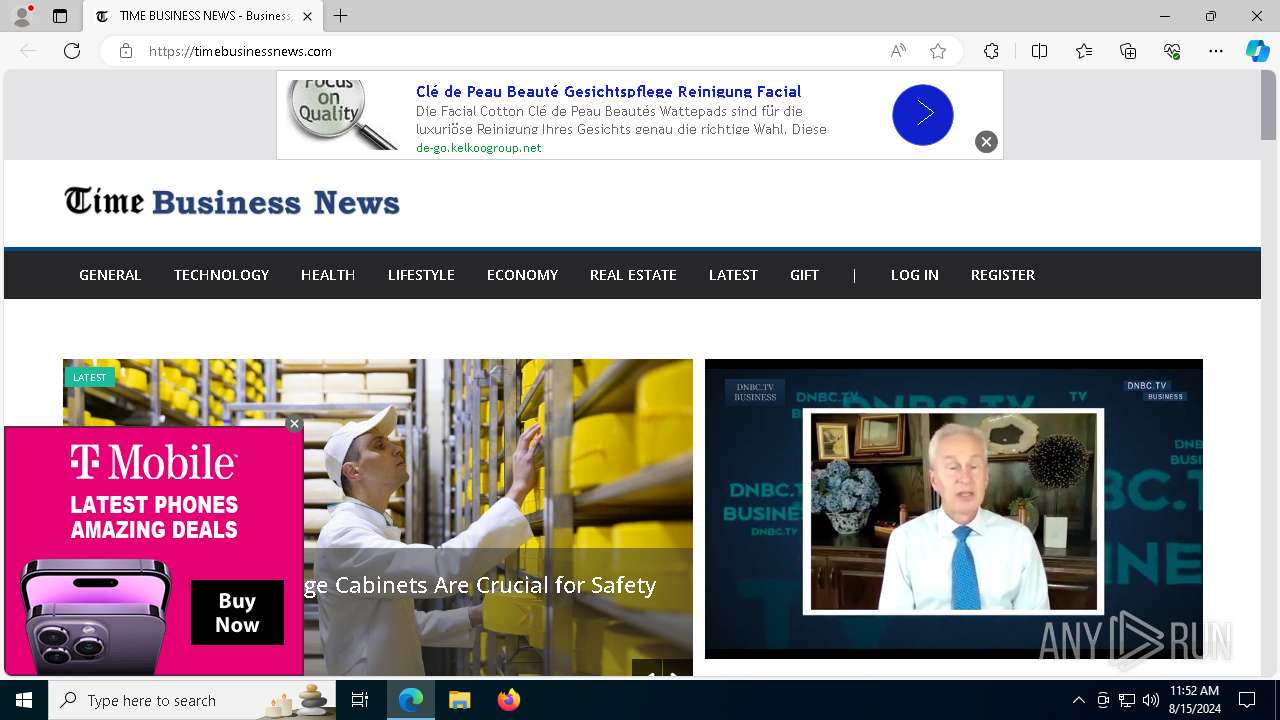Open the Windows Start menu
This screenshot has height=720, width=1280.
(24, 700)
